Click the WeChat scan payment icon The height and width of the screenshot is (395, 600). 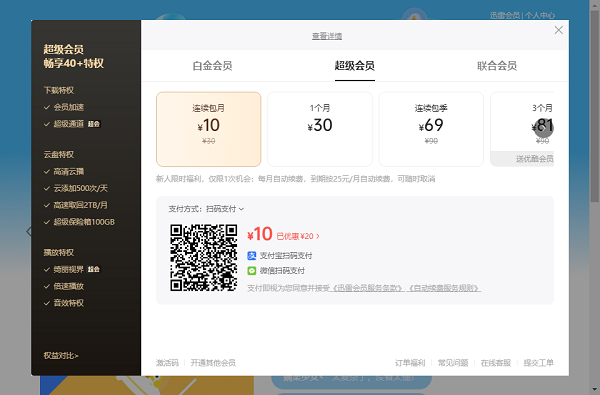[x=251, y=271]
